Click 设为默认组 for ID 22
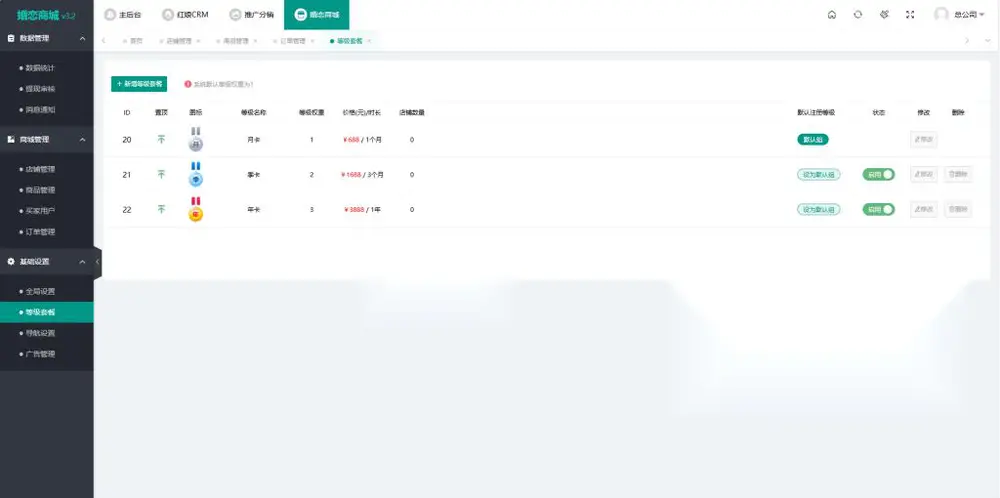The height and width of the screenshot is (498, 1000). 818,209
